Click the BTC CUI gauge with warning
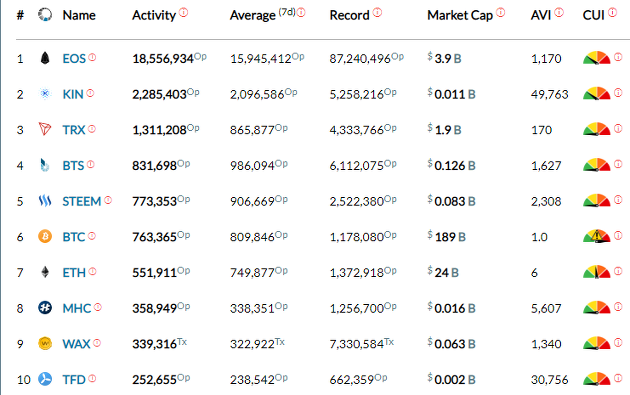The height and width of the screenshot is (395, 630). [x=597, y=236]
